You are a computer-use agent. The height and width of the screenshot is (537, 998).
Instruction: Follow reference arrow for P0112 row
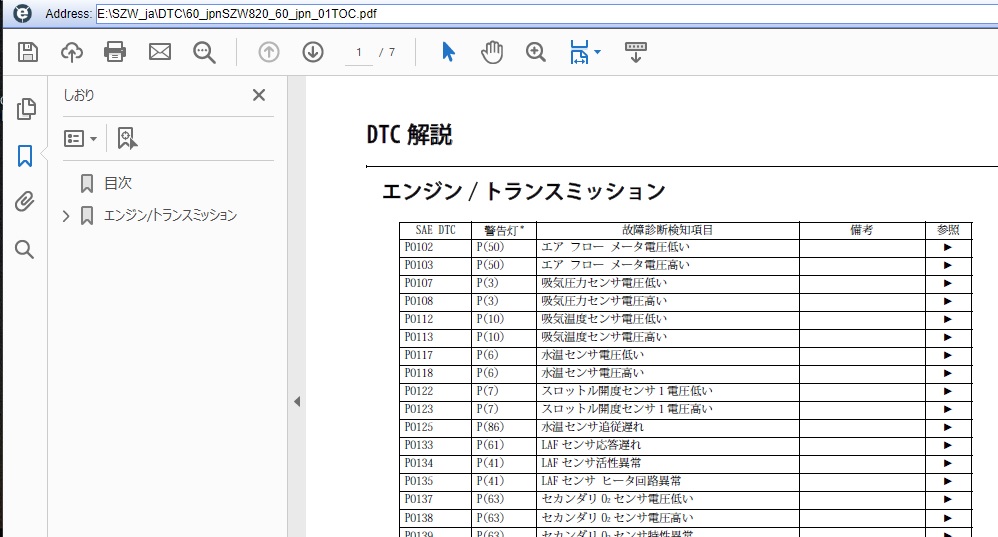point(948,319)
